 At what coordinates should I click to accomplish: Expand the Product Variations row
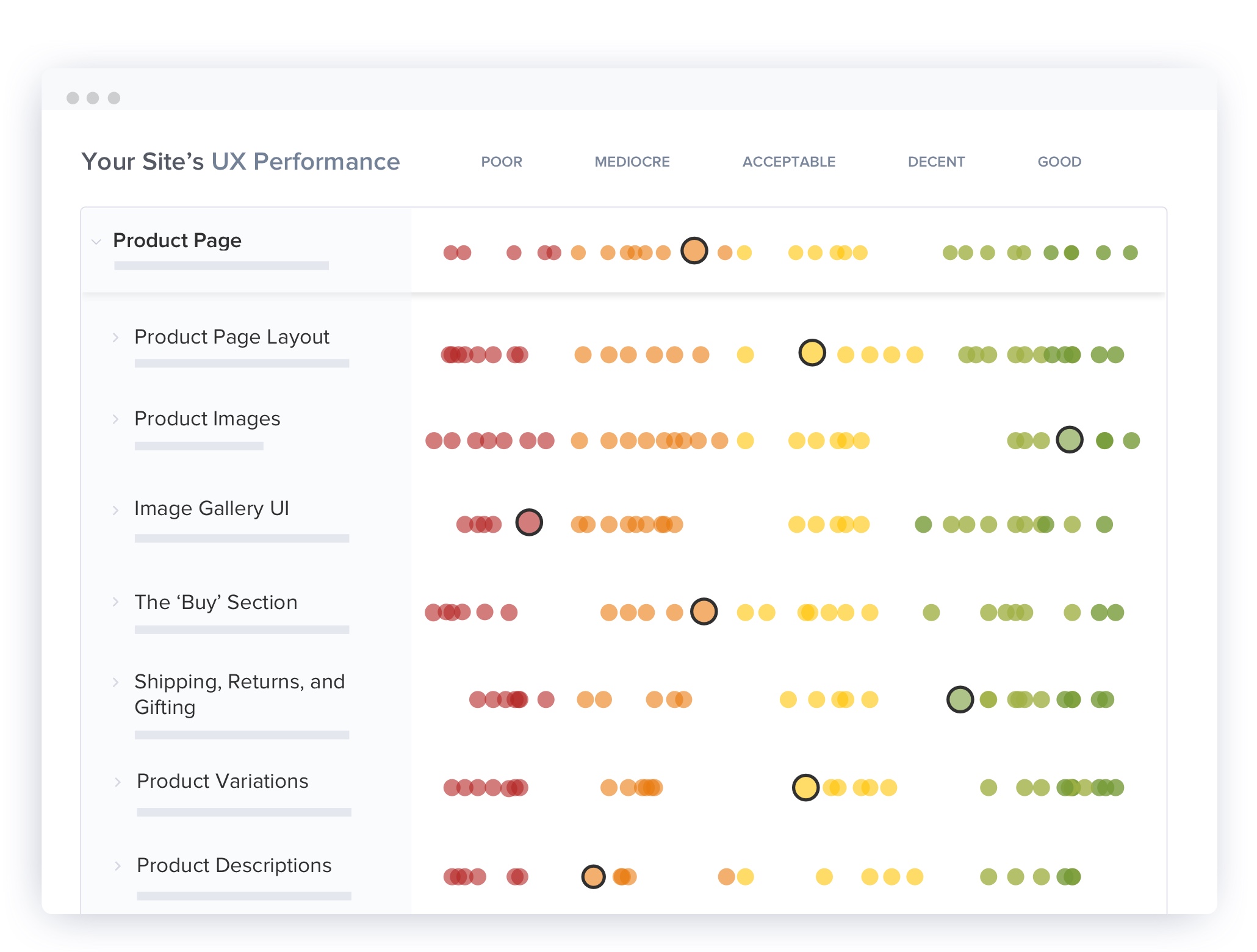pyautogui.click(x=118, y=782)
